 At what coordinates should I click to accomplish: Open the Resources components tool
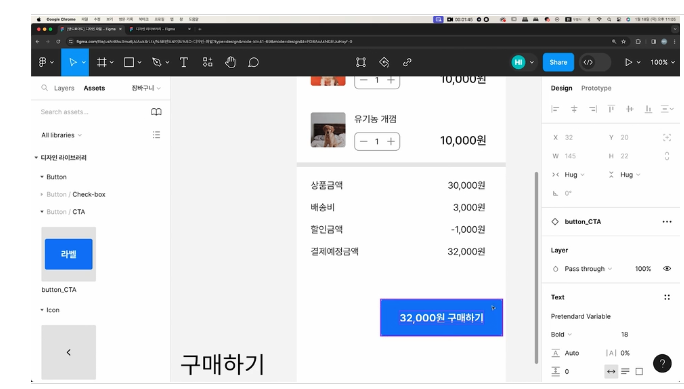pos(207,62)
